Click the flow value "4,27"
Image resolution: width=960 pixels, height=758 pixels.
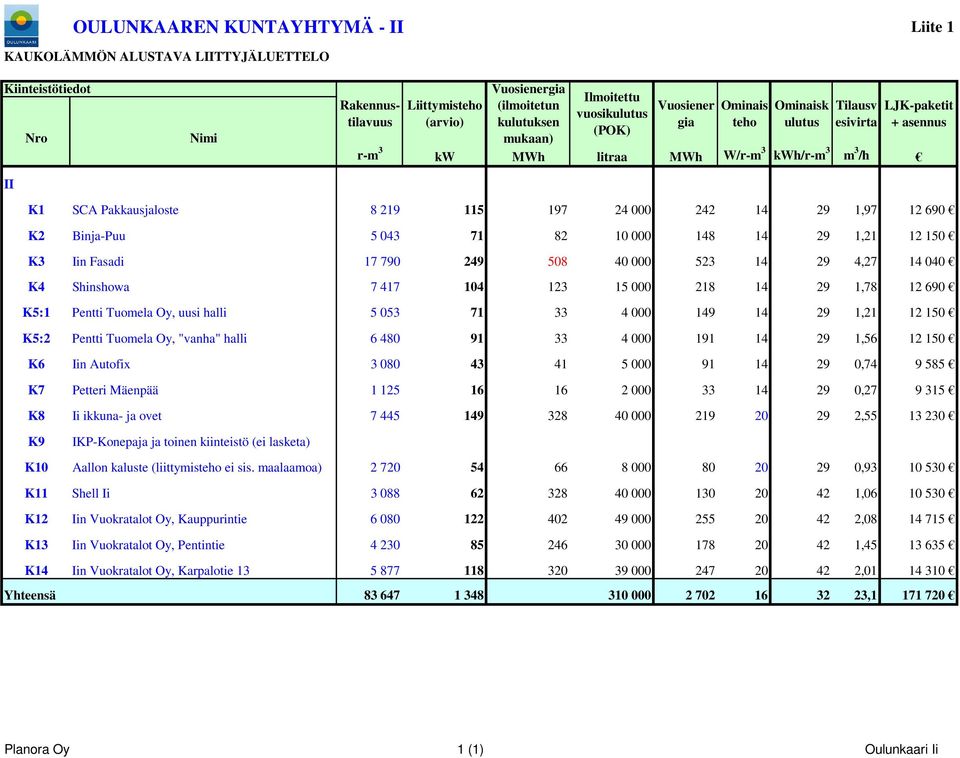(866, 261)
